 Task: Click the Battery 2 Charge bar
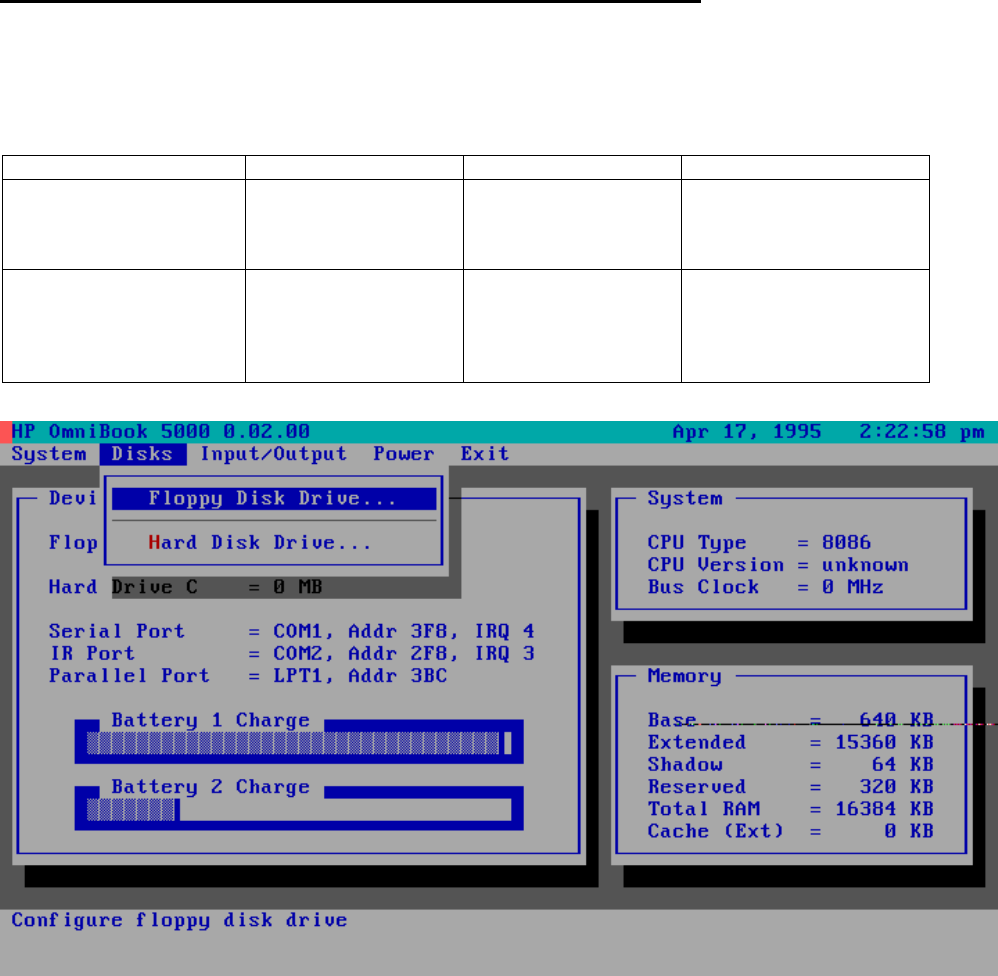pyautogui.click(x=298, y=809)
